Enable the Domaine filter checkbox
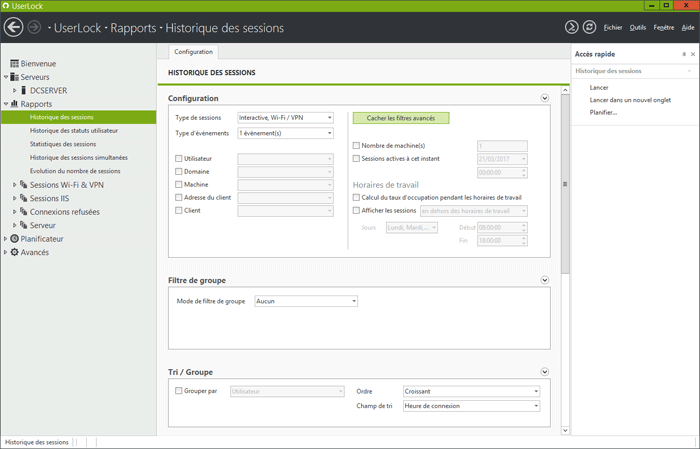The height and width of the screenshot is (449, 700). pos(179,171)
